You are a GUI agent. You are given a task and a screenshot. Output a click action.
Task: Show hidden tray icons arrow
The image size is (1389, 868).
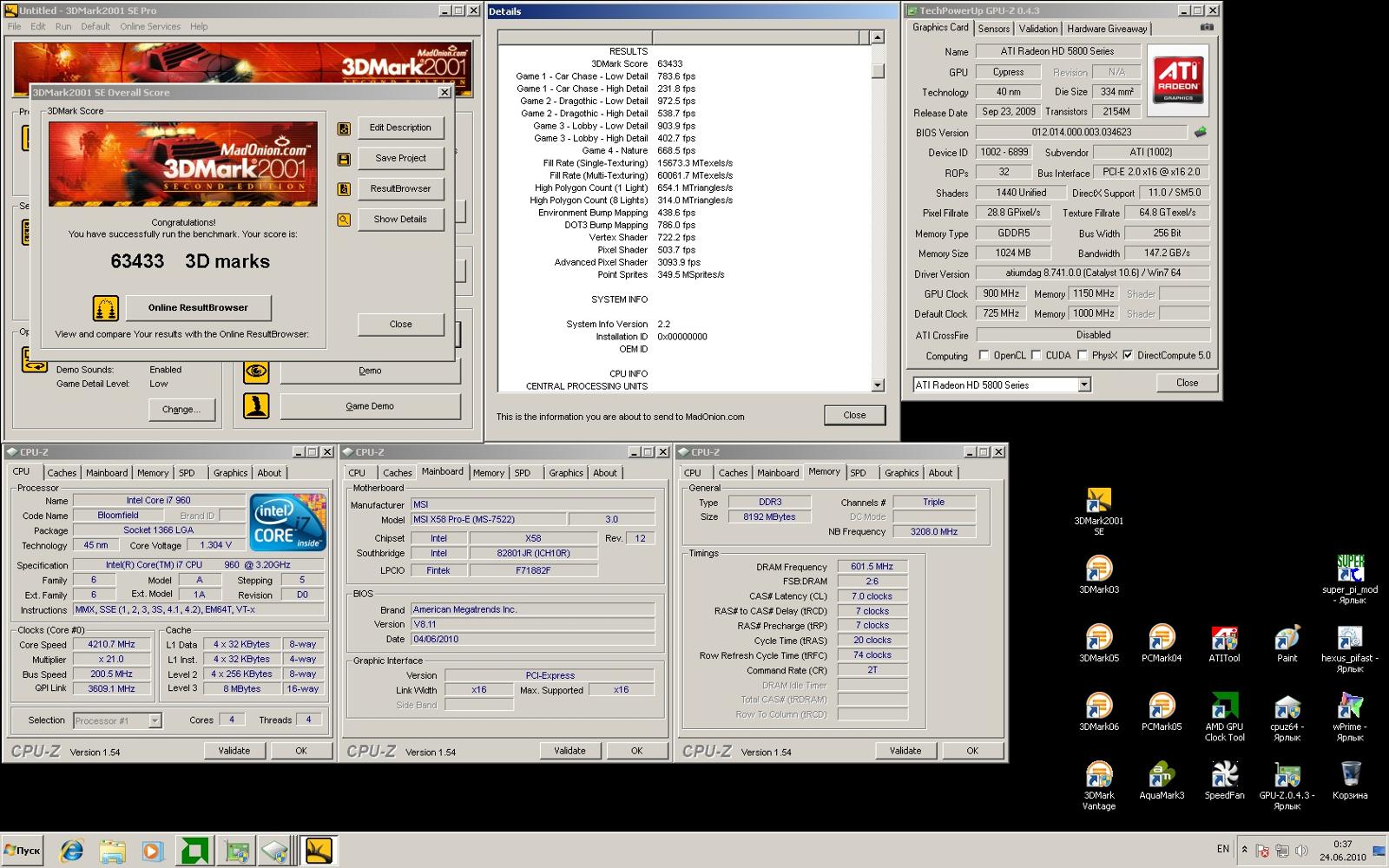point(1244,849)
